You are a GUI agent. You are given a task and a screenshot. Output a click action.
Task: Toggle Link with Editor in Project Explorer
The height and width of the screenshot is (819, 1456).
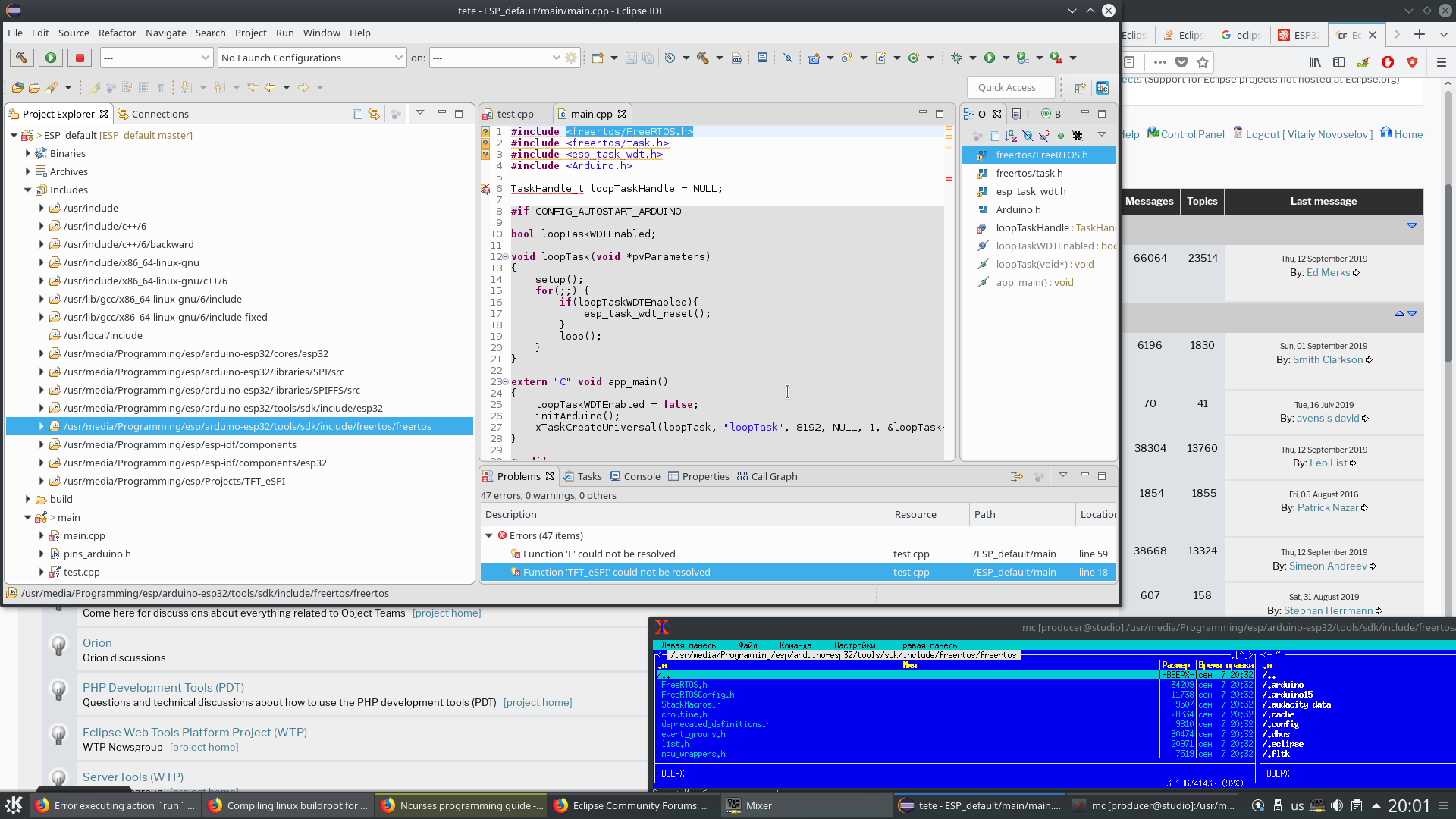click(x=374, y=114)
